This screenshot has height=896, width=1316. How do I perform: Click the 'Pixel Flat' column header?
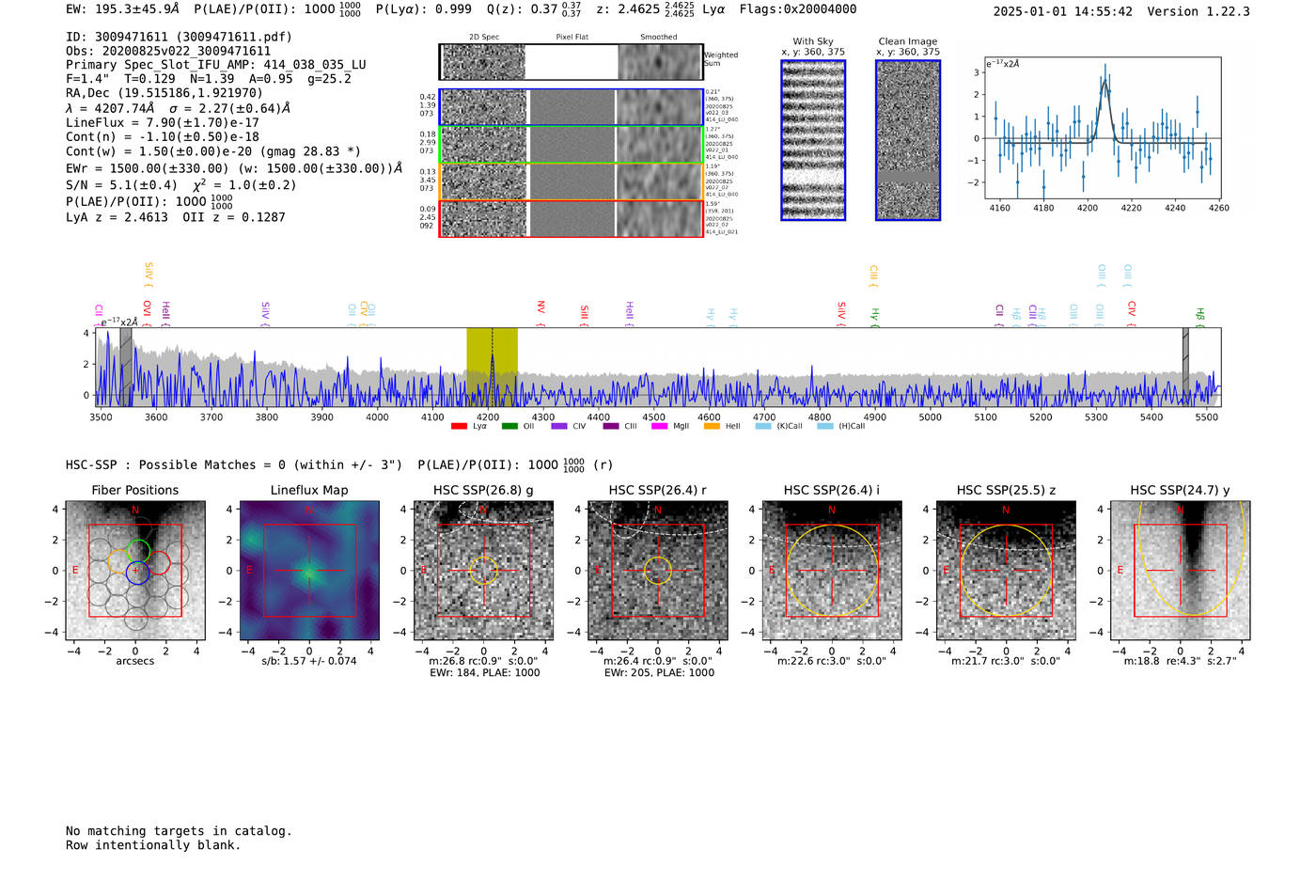572,38
